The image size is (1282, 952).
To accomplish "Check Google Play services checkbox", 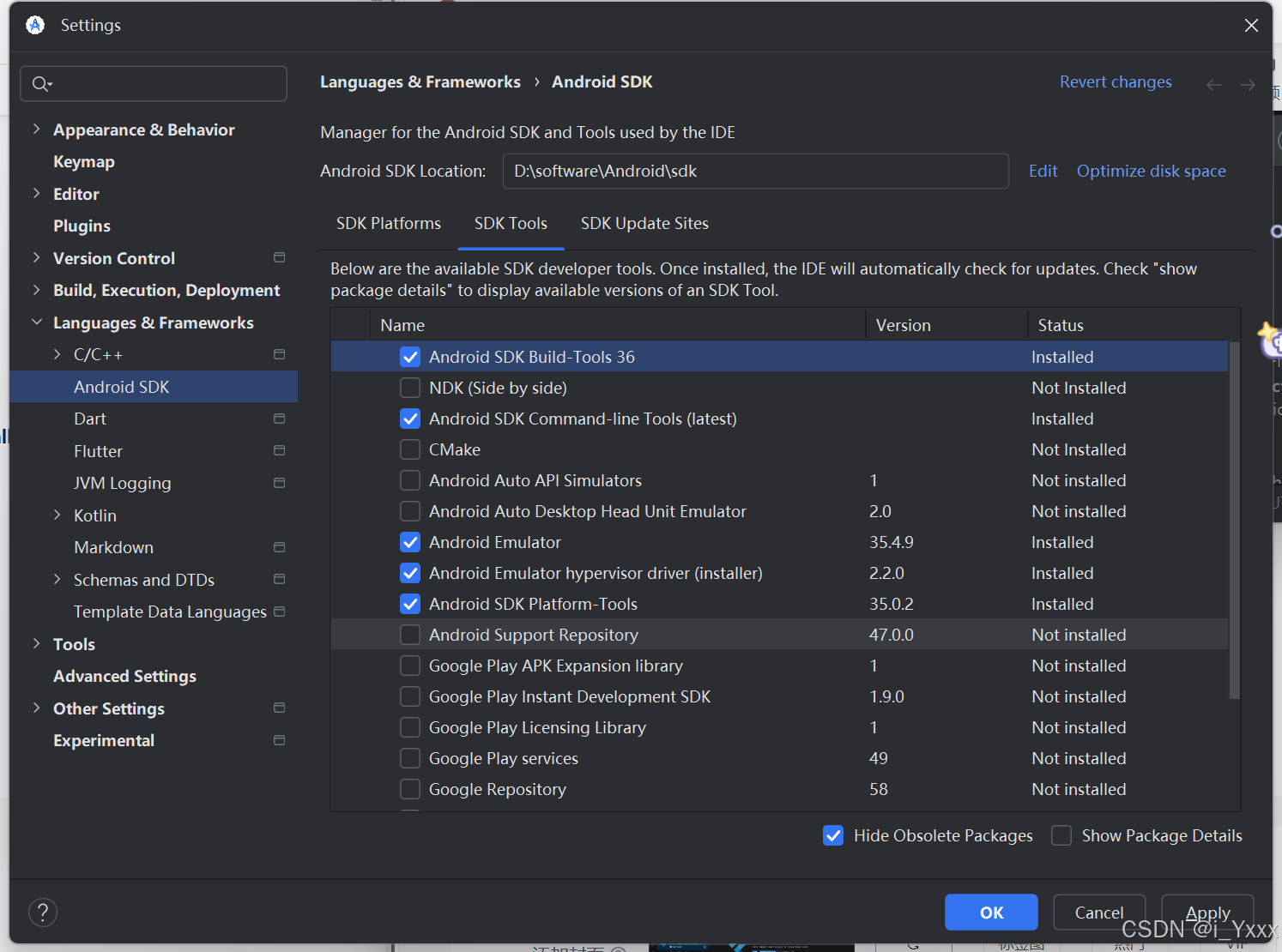I will pos(410,758).
